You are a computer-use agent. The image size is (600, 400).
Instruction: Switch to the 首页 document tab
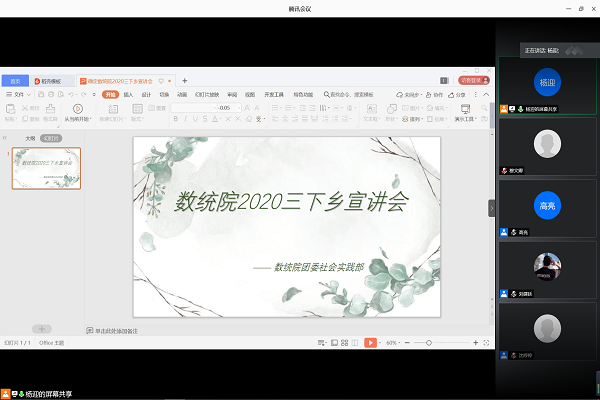click(x=15, y=80)
